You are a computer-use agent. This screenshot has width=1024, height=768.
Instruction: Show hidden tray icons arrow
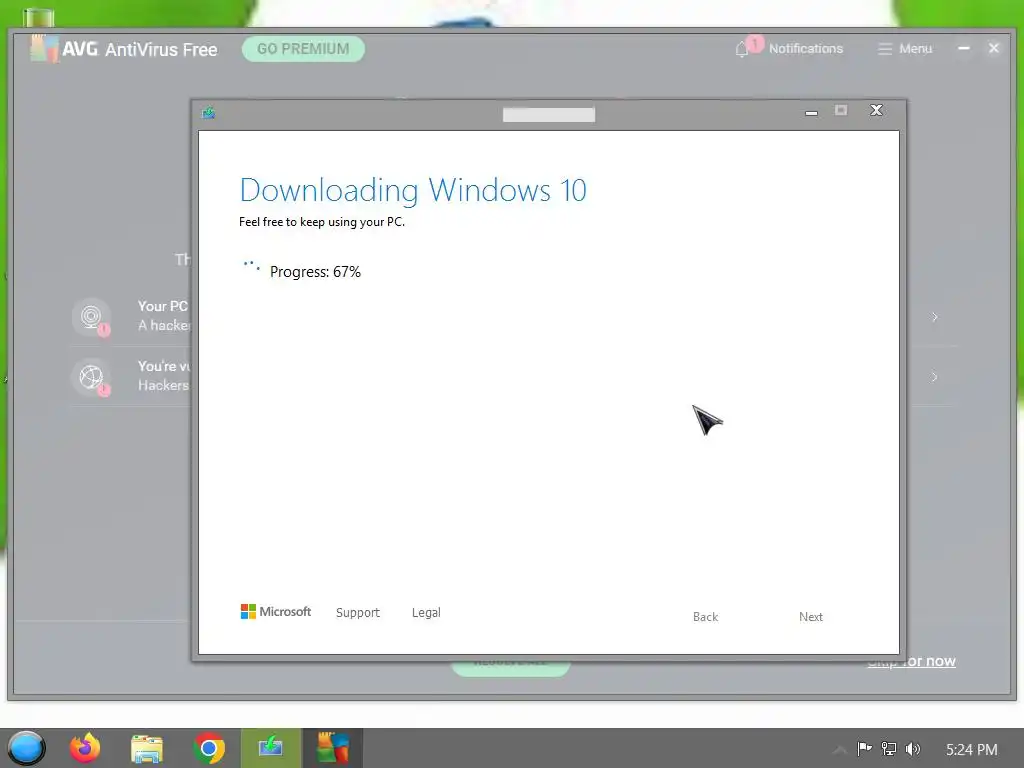point(840,749)
